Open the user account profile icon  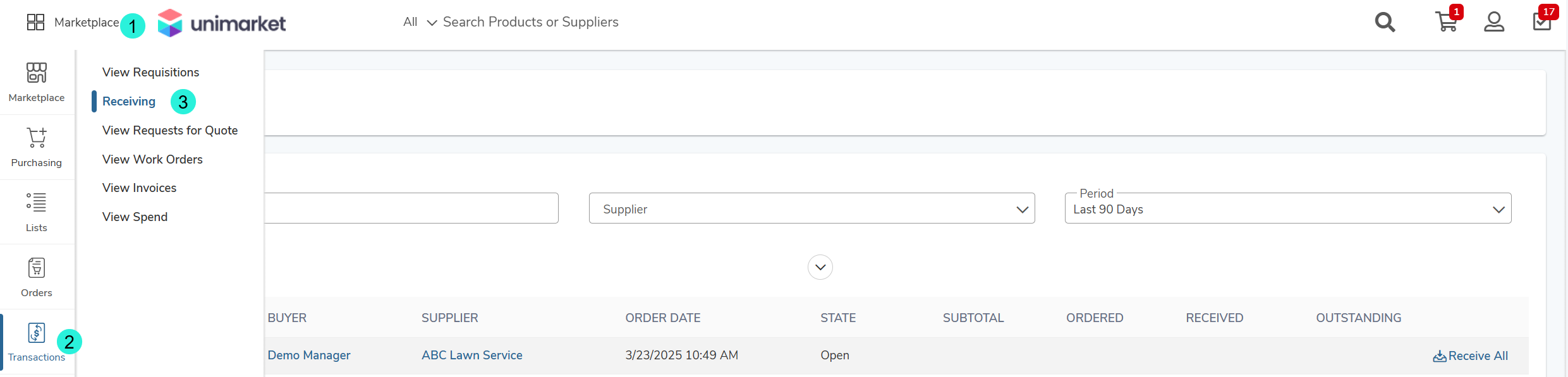1494,22
